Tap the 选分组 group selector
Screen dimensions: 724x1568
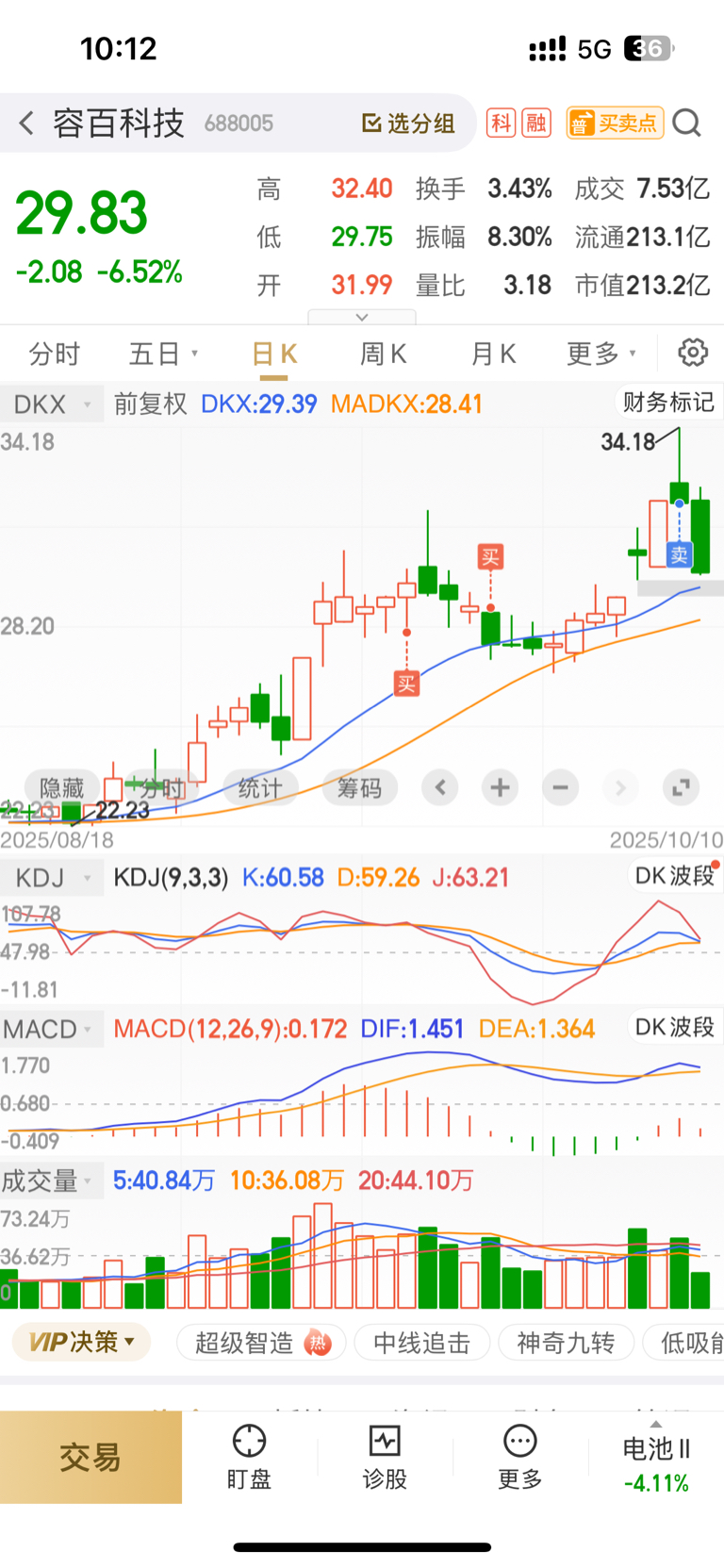[x=409, y=124]
